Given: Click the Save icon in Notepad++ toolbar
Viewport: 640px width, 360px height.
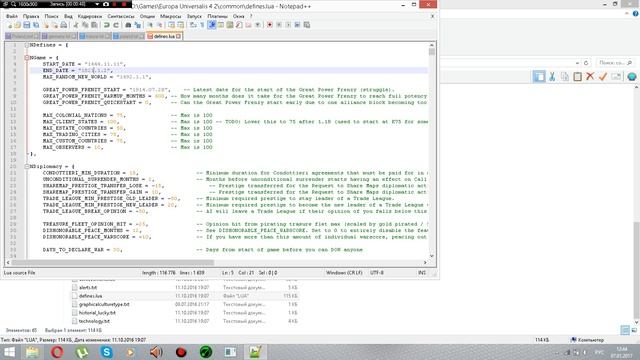Looking at the screenshot, I should point(27,25).
